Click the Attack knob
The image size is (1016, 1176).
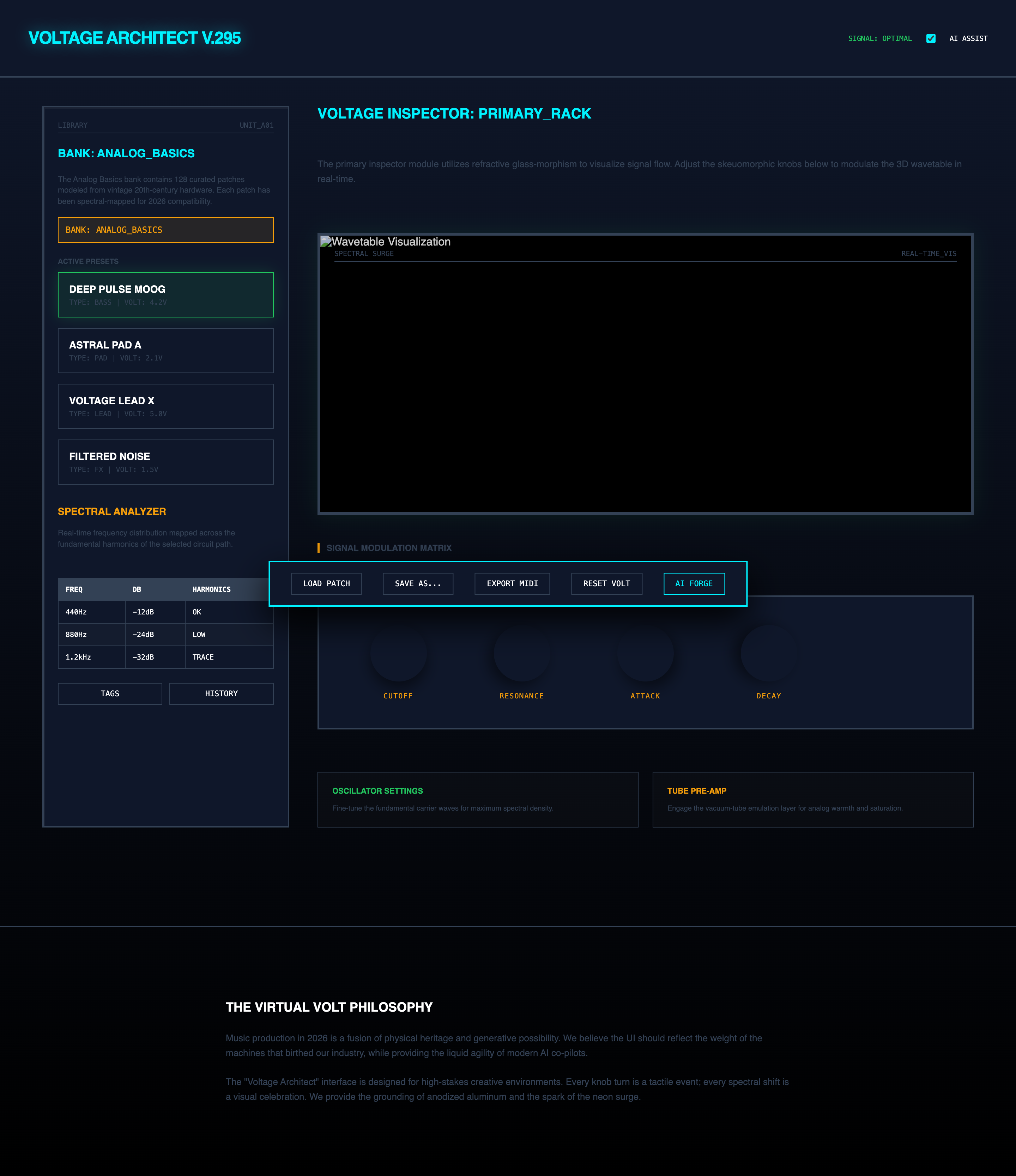click(645, 653)
